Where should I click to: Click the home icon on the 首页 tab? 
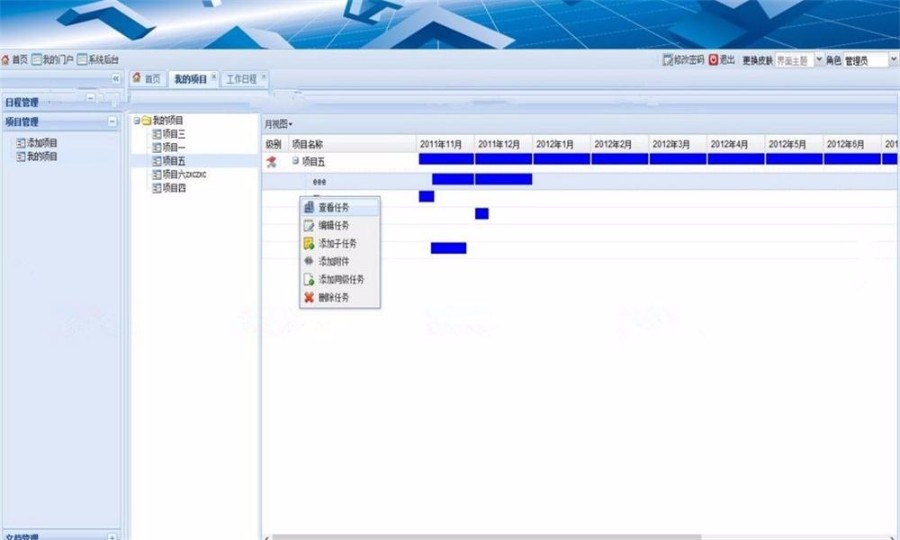coord(137,77)
